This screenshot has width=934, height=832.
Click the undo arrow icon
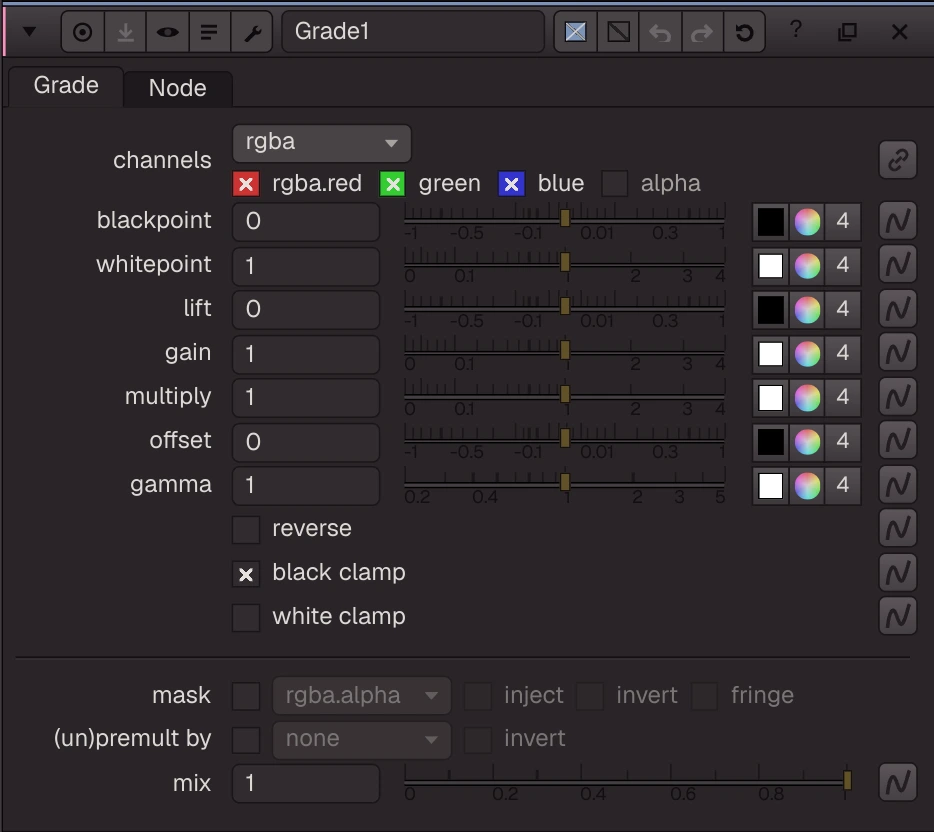(x=660, y=32)
